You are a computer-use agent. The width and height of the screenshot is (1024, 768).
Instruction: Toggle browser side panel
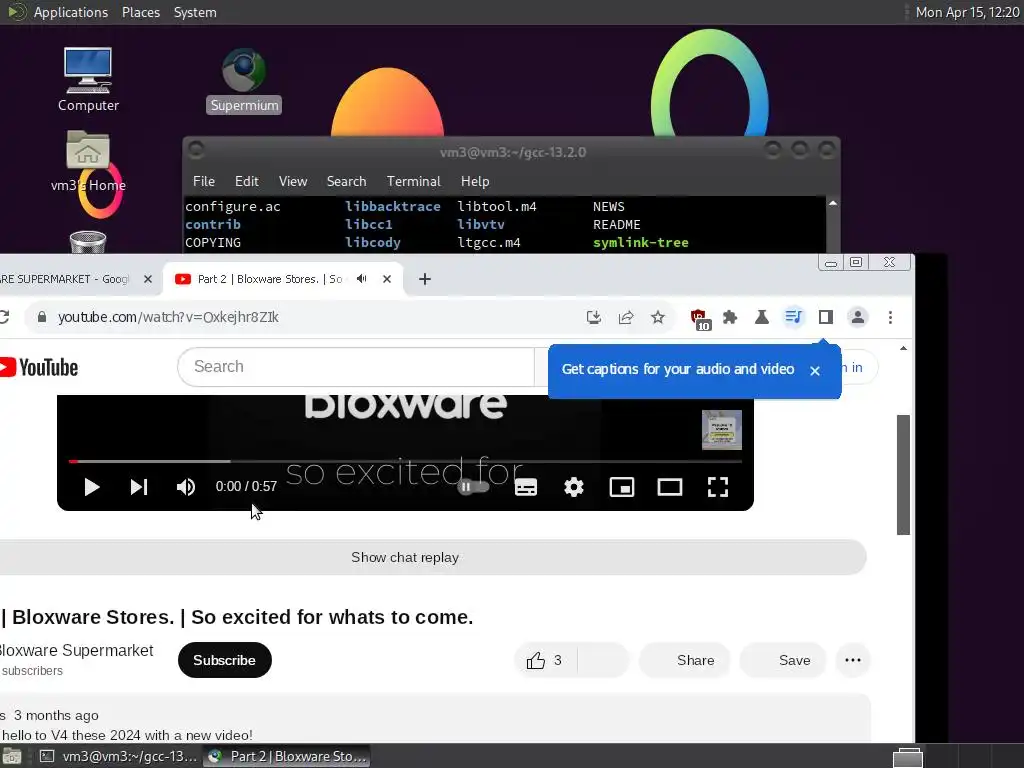pos(825,317)
